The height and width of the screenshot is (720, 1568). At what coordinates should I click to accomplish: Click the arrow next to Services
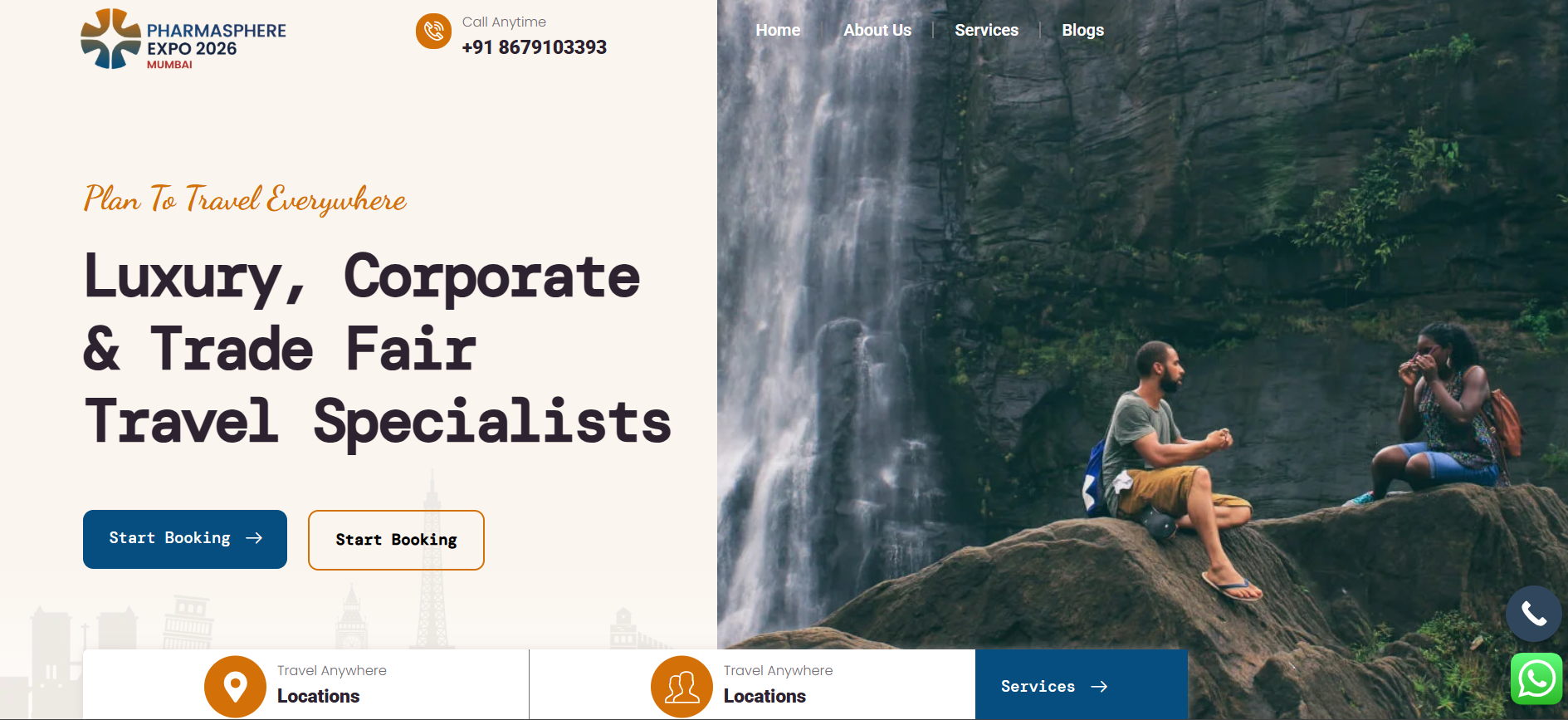click(1099, 687)
